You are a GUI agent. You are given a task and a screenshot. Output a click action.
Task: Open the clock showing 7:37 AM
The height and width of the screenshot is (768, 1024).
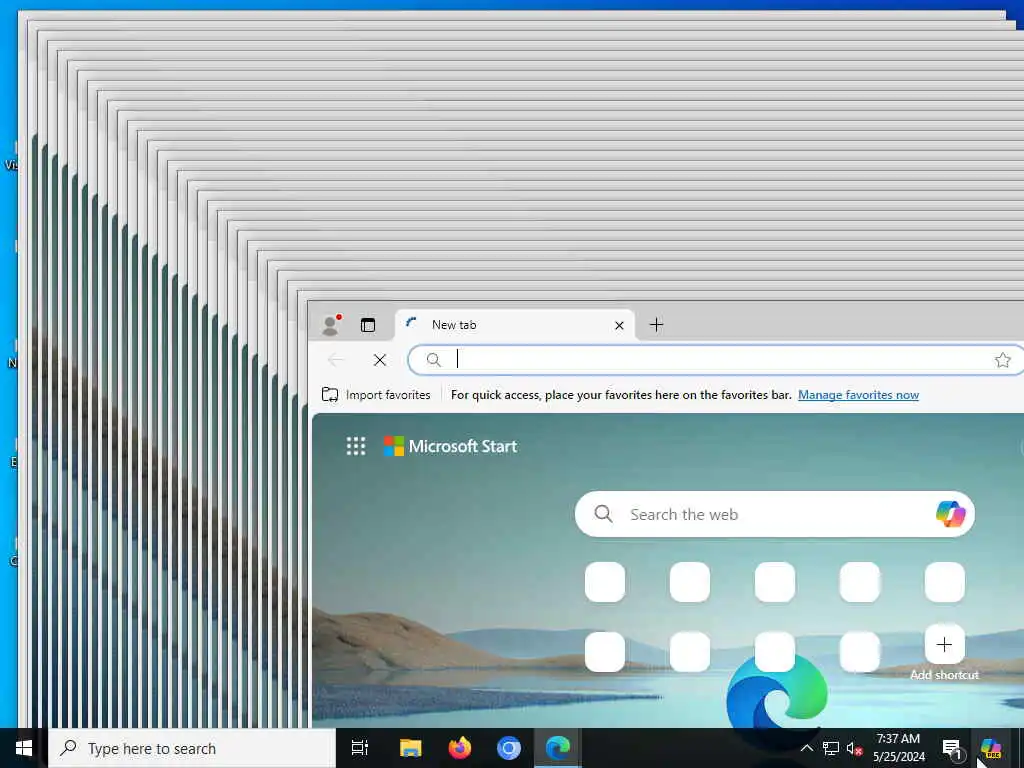pyautogui.click(x=899, y=748)
